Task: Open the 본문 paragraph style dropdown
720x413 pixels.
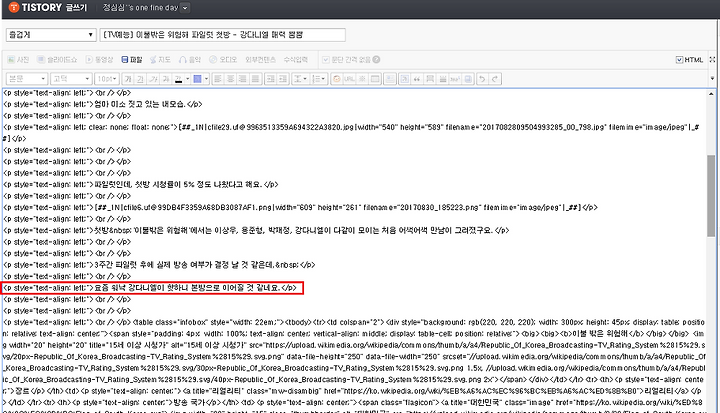Action: [27, 79]
